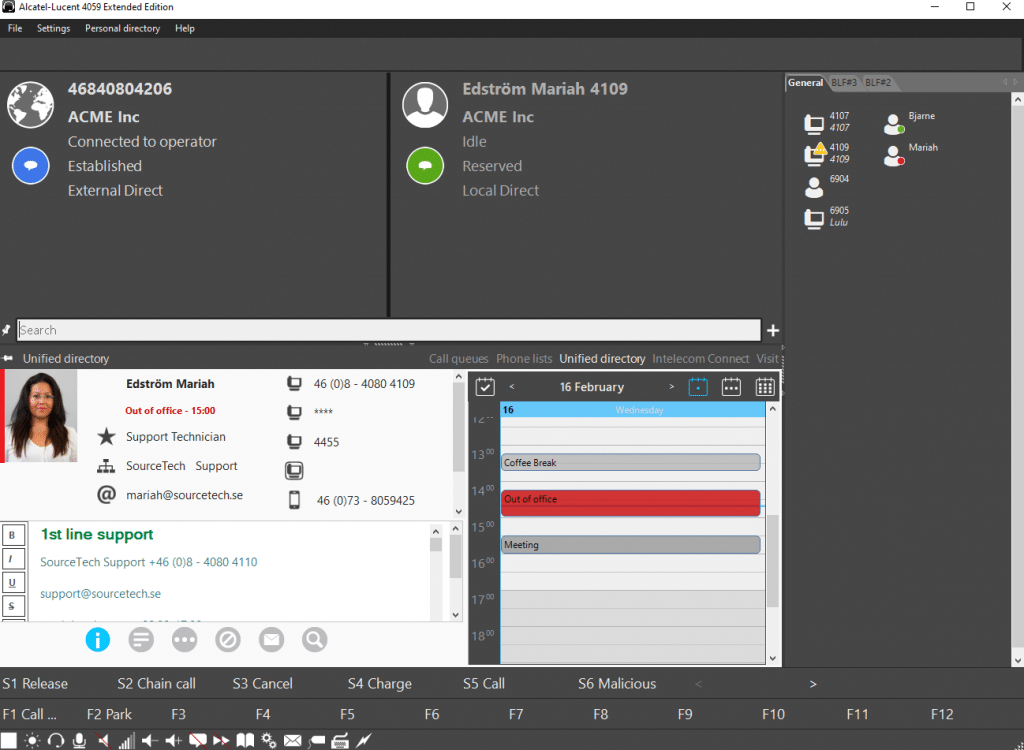Select the General tab
Image resolution: width=1024 pixels, height=750 pixels.
point(805,83)
